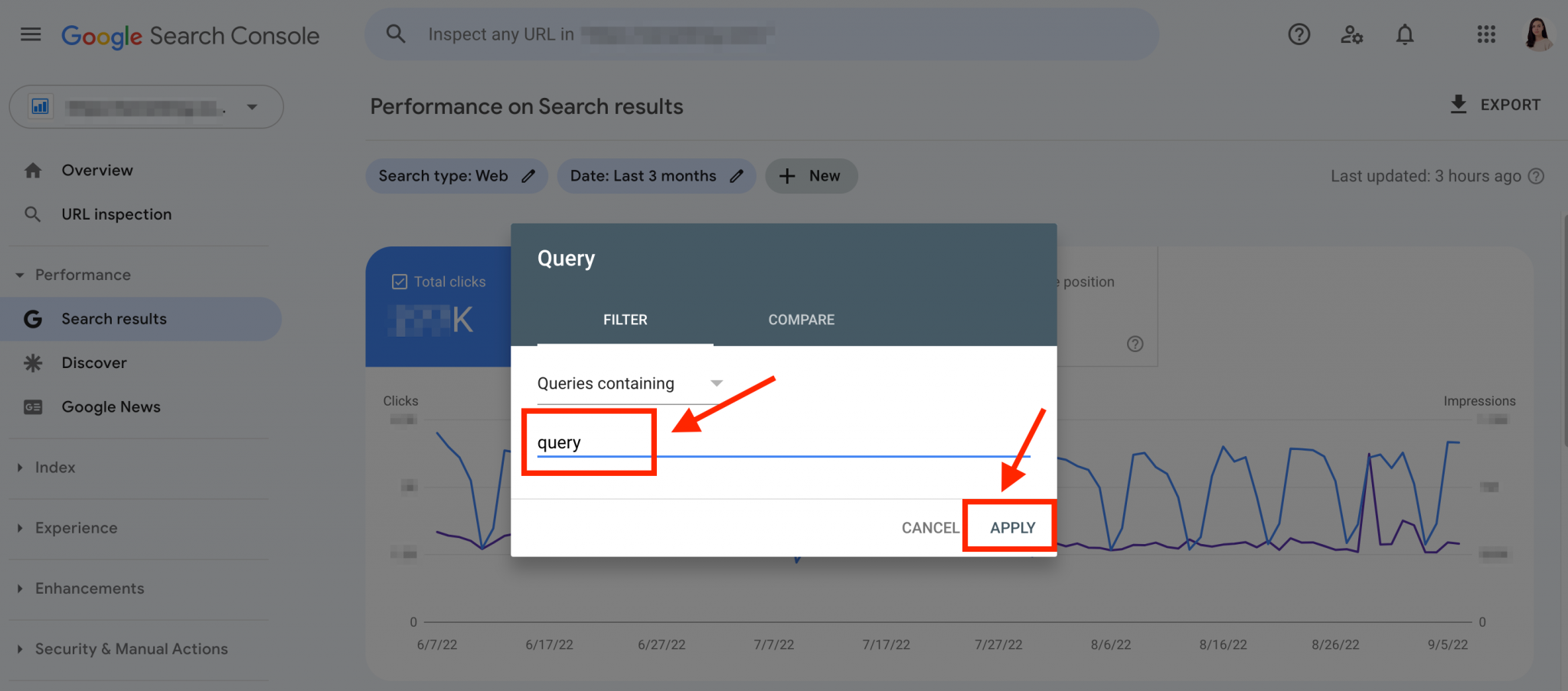
Task: Open the property selector dropdown
Action: (x=253, y=107)
